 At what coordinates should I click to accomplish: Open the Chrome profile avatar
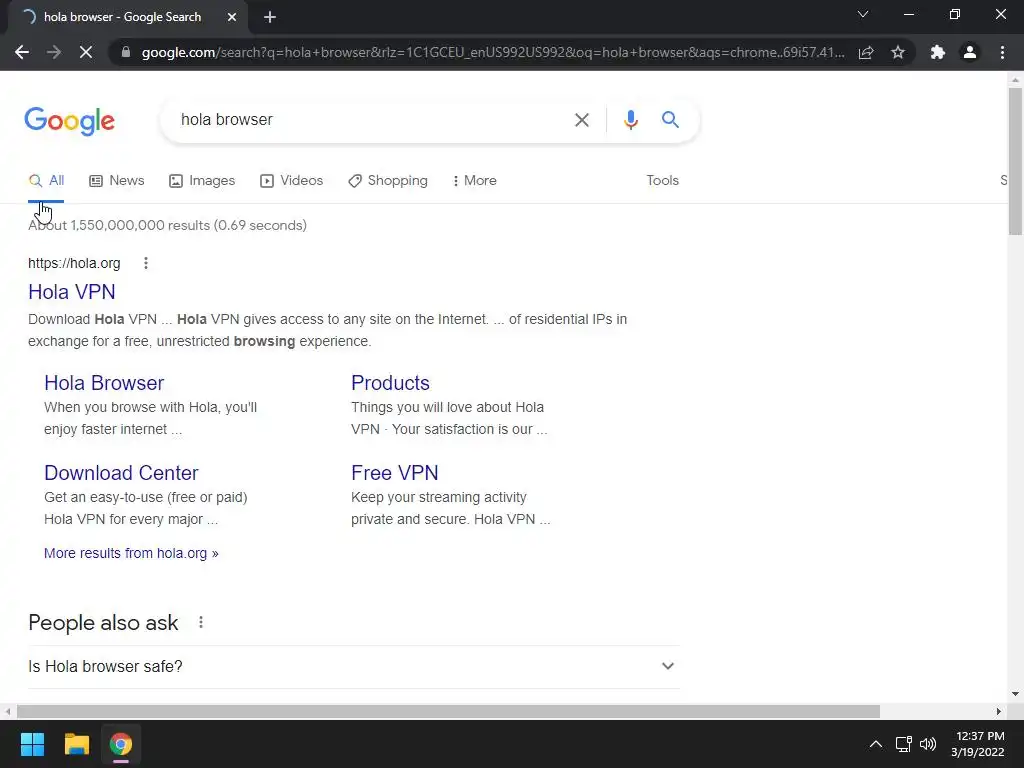(x=970, y=52)
